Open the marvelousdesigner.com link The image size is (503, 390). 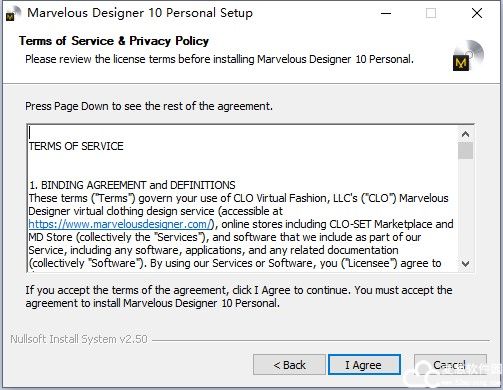pyautogui.click(x=121, y=224)
